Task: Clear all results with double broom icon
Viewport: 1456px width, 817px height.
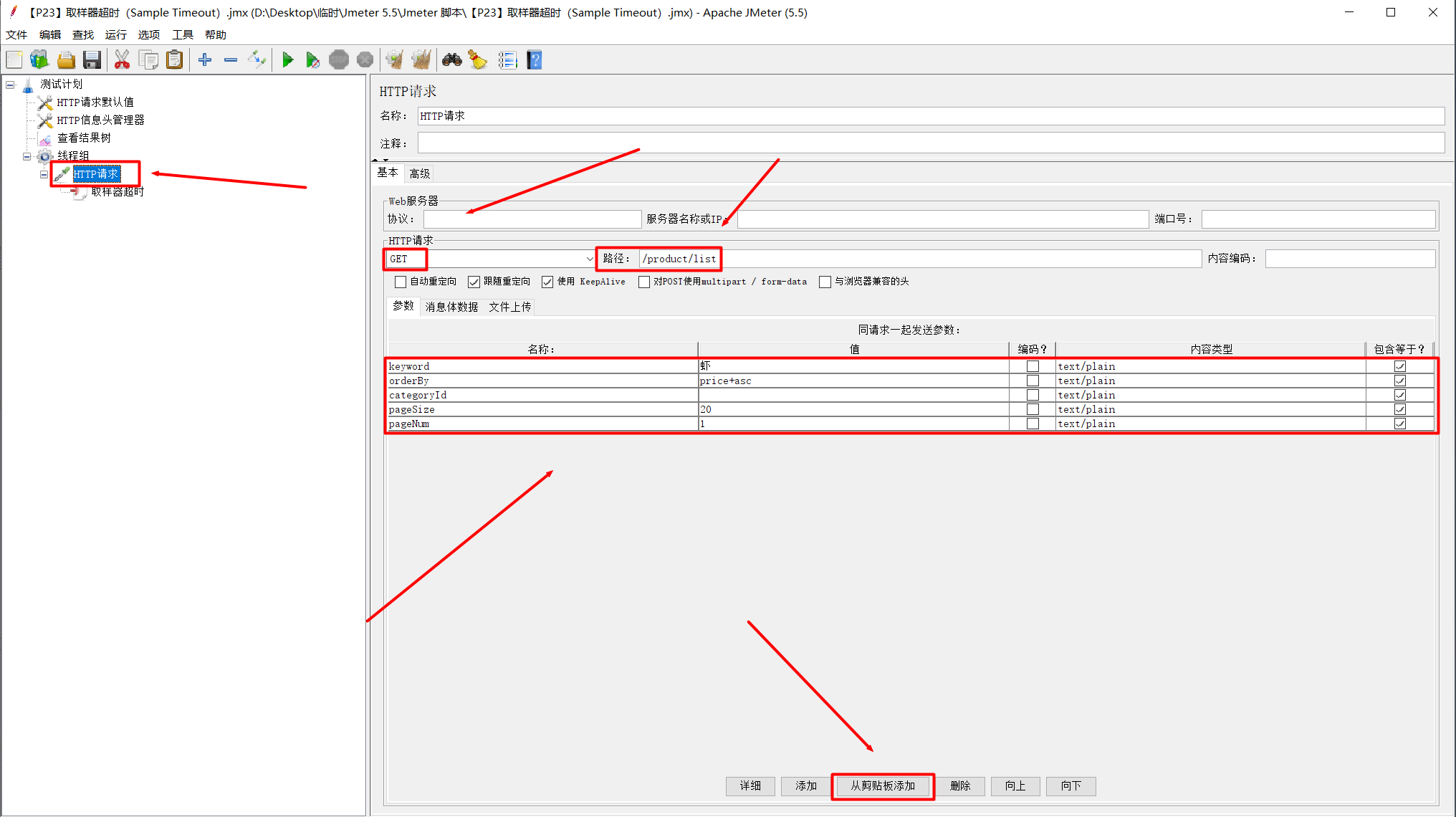Action: [x=421, y=60]
